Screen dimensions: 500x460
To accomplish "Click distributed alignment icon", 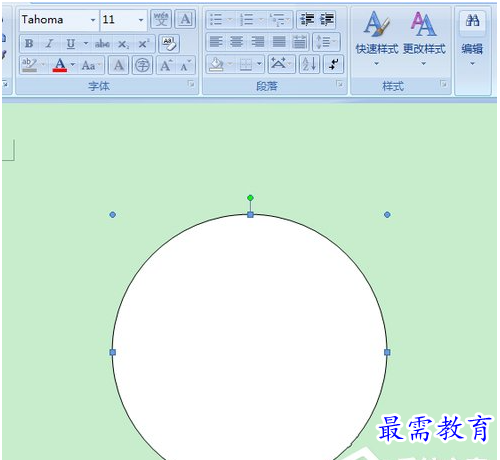I will pos(300,42).
